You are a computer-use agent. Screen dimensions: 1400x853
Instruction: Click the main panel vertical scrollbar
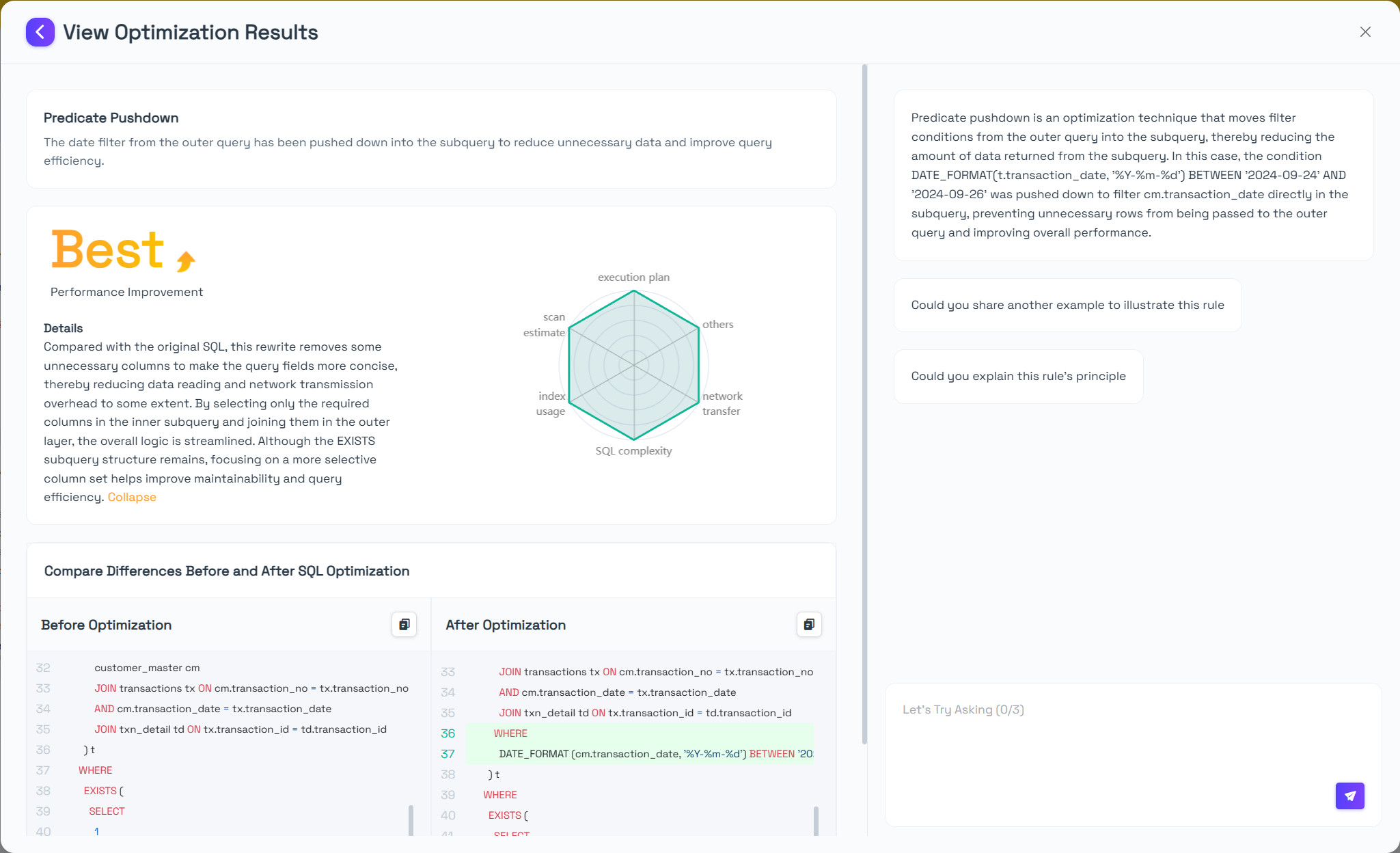864,403
